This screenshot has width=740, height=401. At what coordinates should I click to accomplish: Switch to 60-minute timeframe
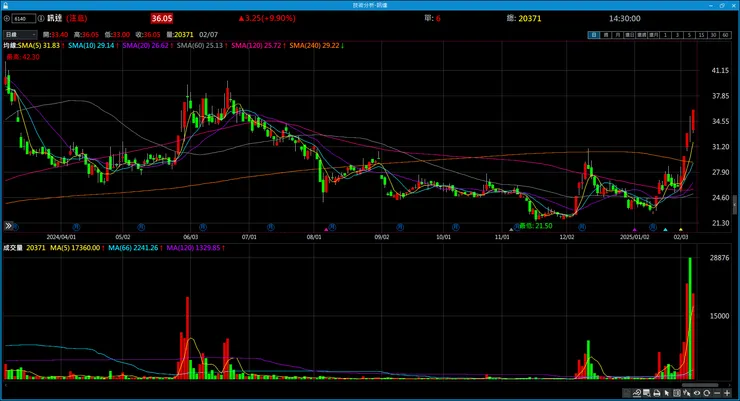pos(725,35)
